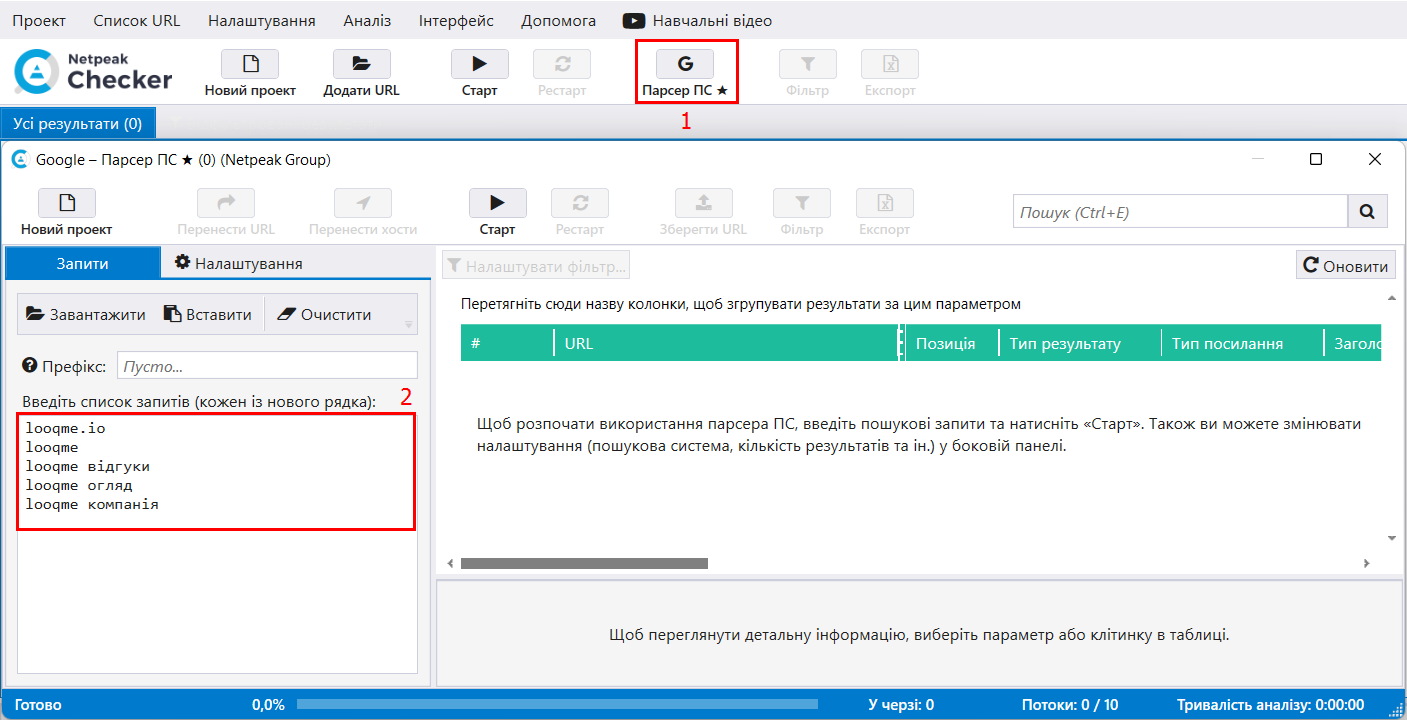Click Фільтр in main Checker toolbar
1407x720 pixels.
tap(807, 74)
